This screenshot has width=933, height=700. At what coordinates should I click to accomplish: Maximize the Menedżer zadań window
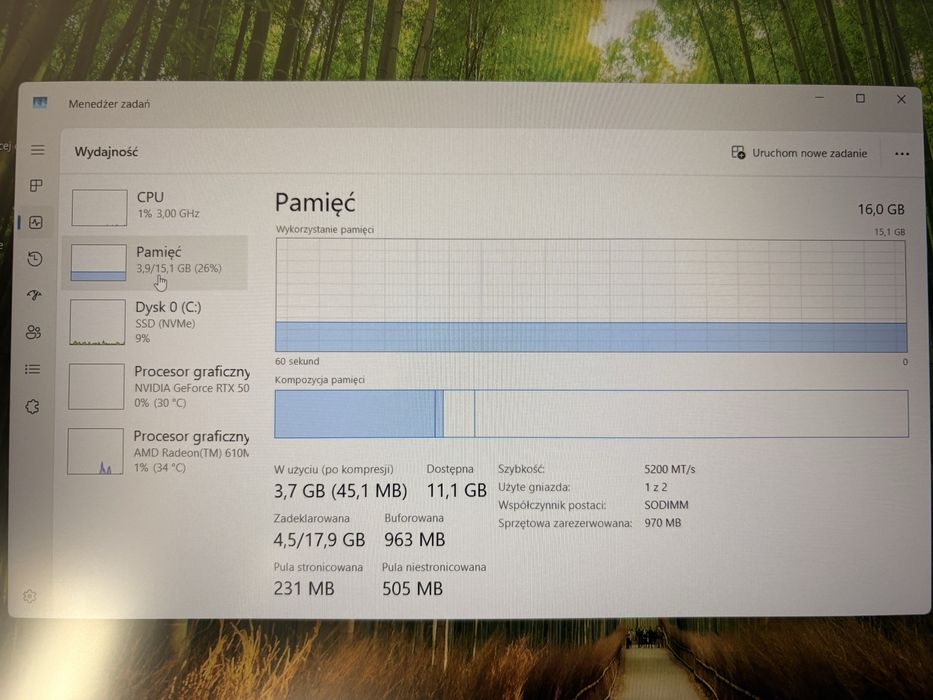click(860, 98)
